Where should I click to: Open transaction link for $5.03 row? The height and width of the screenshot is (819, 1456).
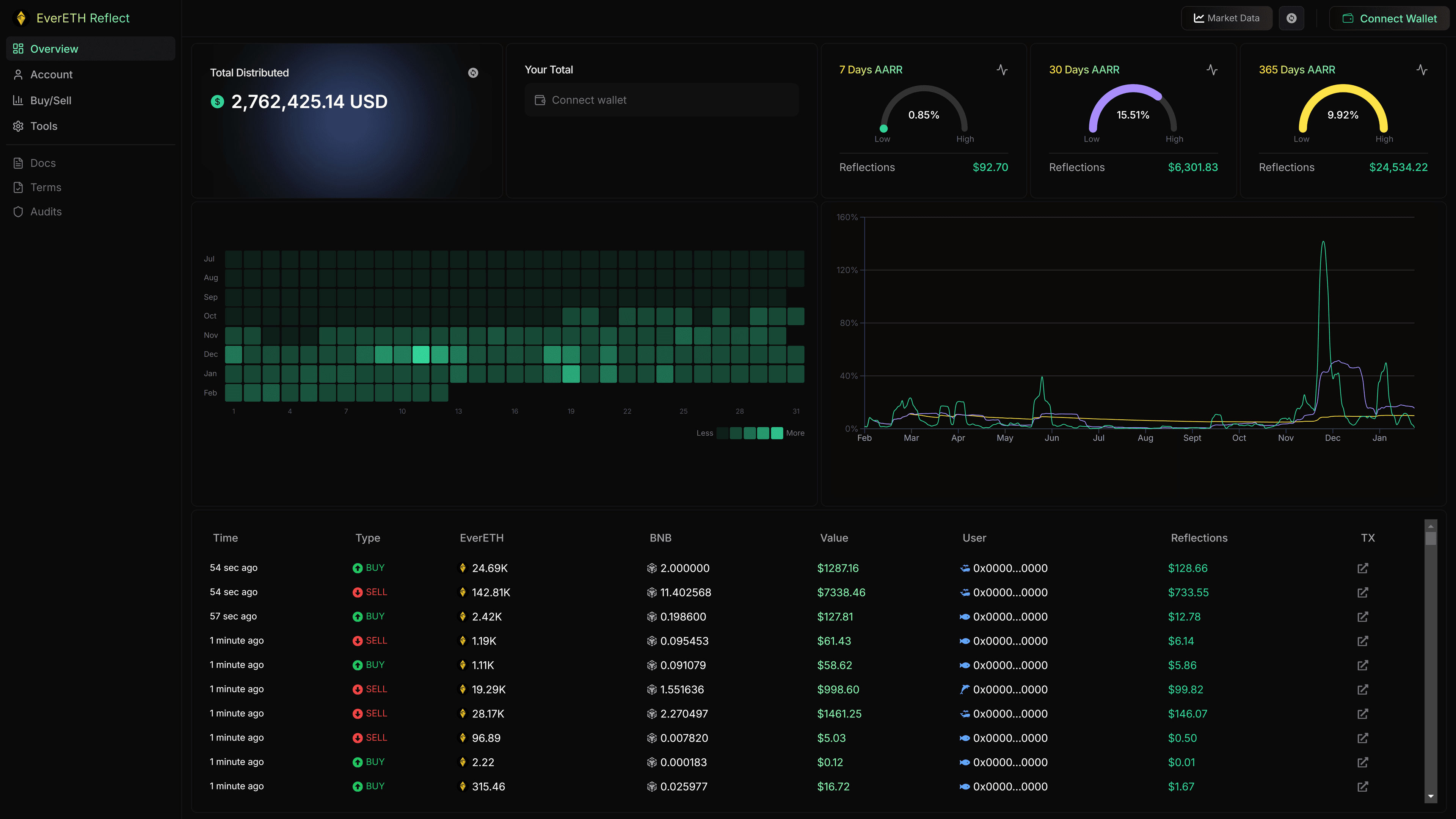pyautogui.click(x=1363, y=738)
